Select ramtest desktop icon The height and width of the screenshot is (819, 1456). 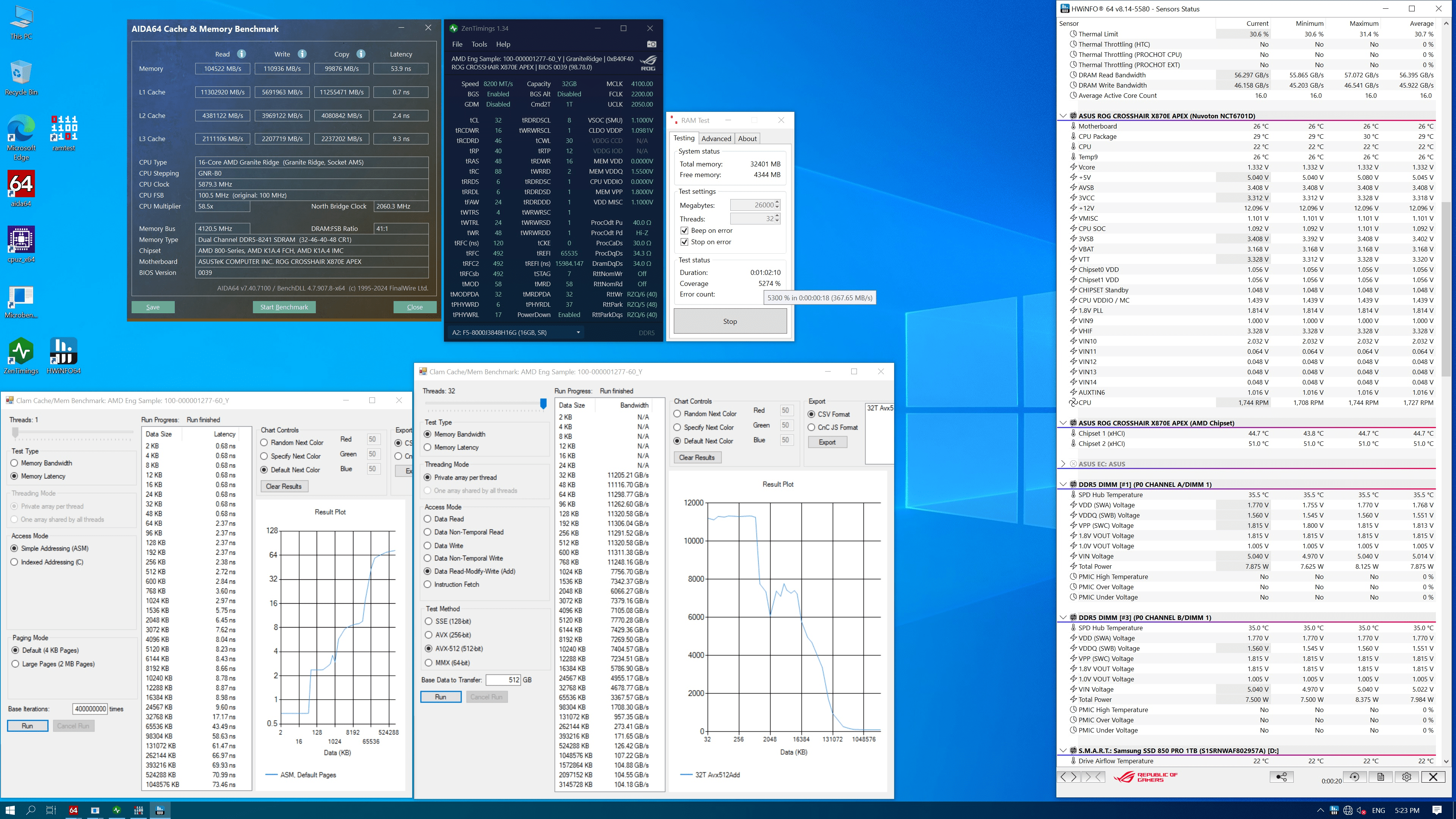click(x=64, y=133)
